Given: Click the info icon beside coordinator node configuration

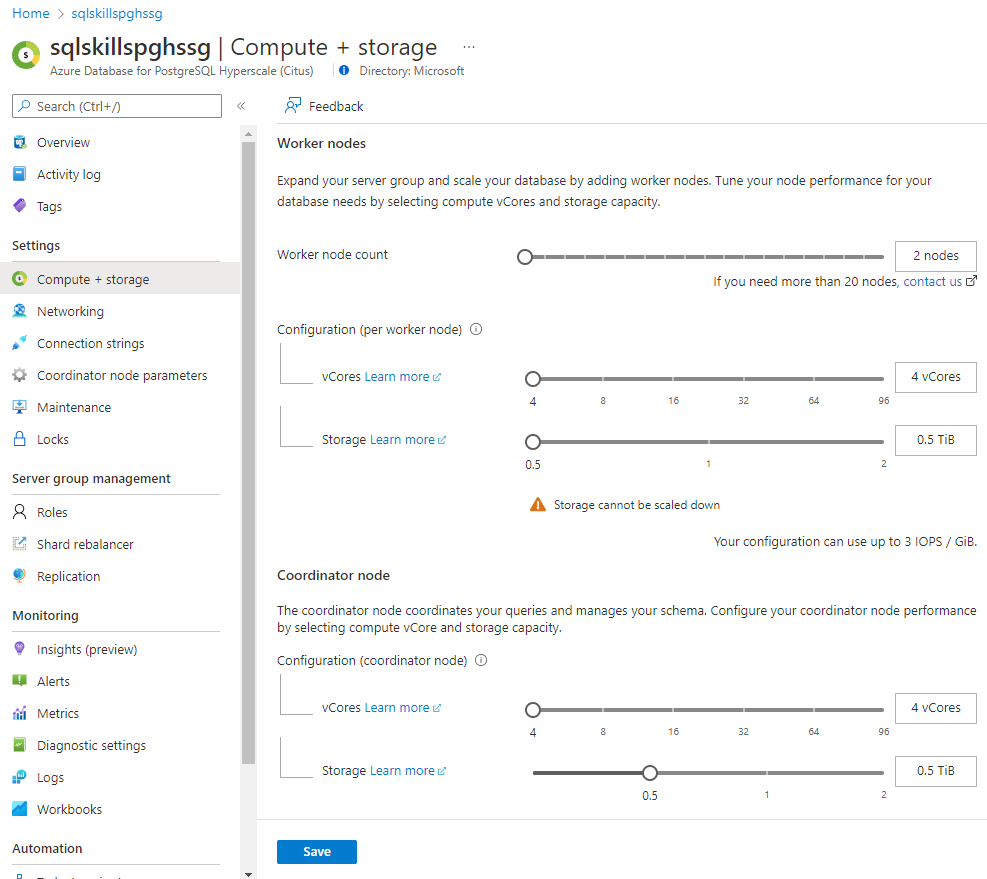Looking at the screenshot, I should (481, 660).
